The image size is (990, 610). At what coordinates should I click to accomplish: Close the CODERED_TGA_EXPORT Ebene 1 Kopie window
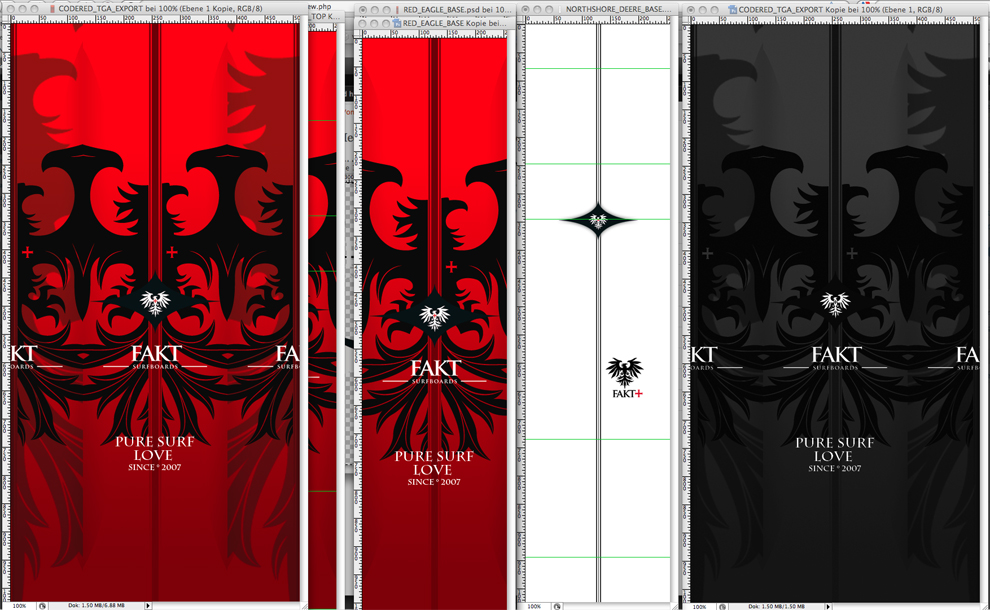point(10,9)
